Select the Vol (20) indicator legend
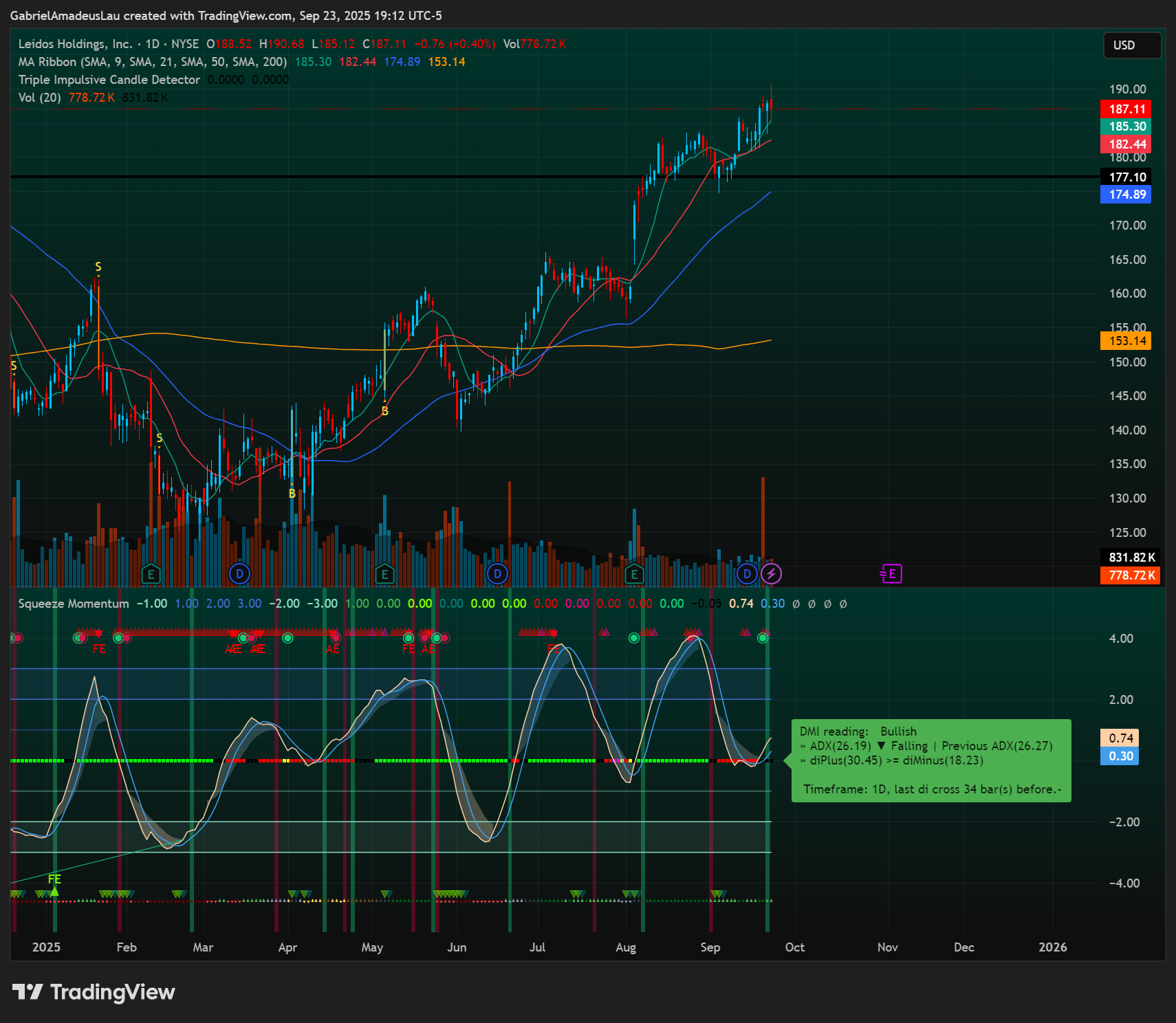 pyautogui.click(x=39, y=98)
